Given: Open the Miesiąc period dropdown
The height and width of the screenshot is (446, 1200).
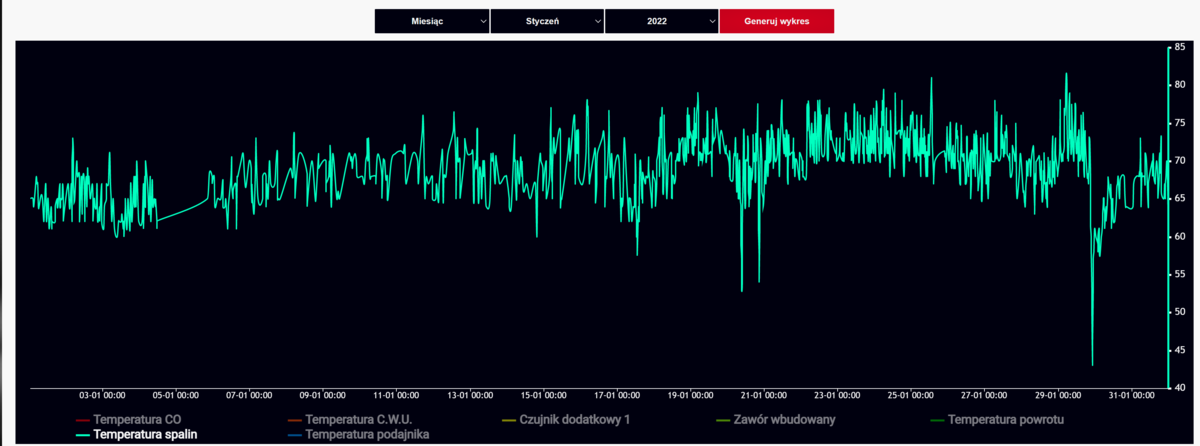Looking at the screenshot, I should (432, 21).
